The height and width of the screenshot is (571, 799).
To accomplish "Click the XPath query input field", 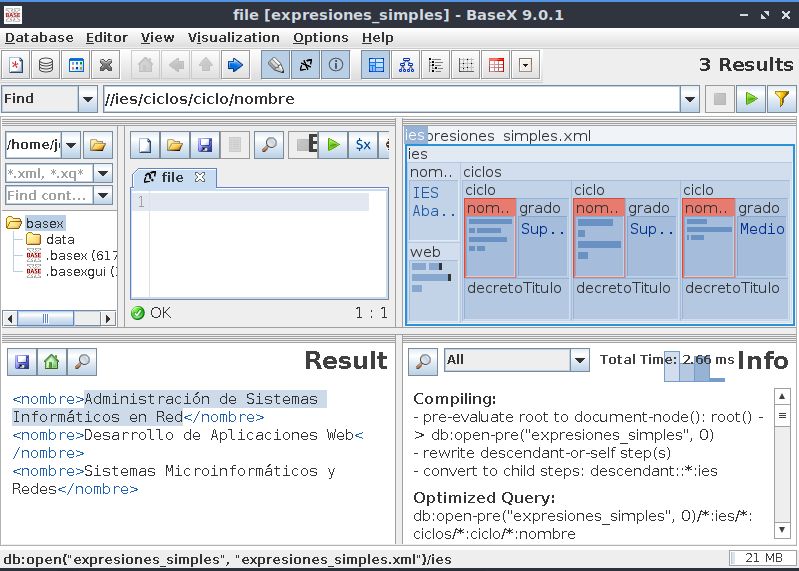I will (x=390, y=99).
